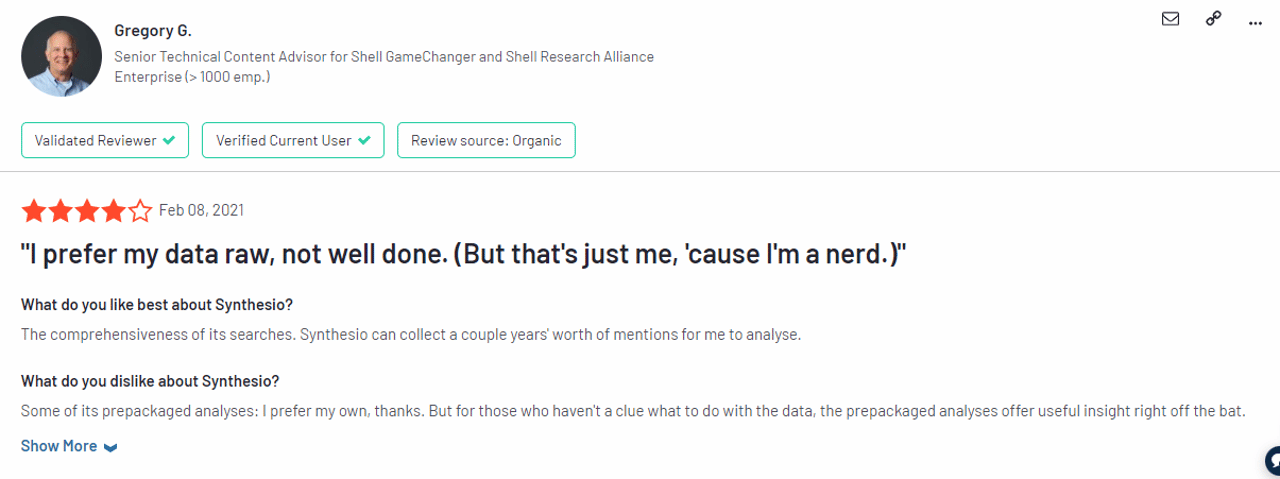Expand review with Show More chevron
The width and height of the screenshot is (1280, 479).
click(111, 447)
